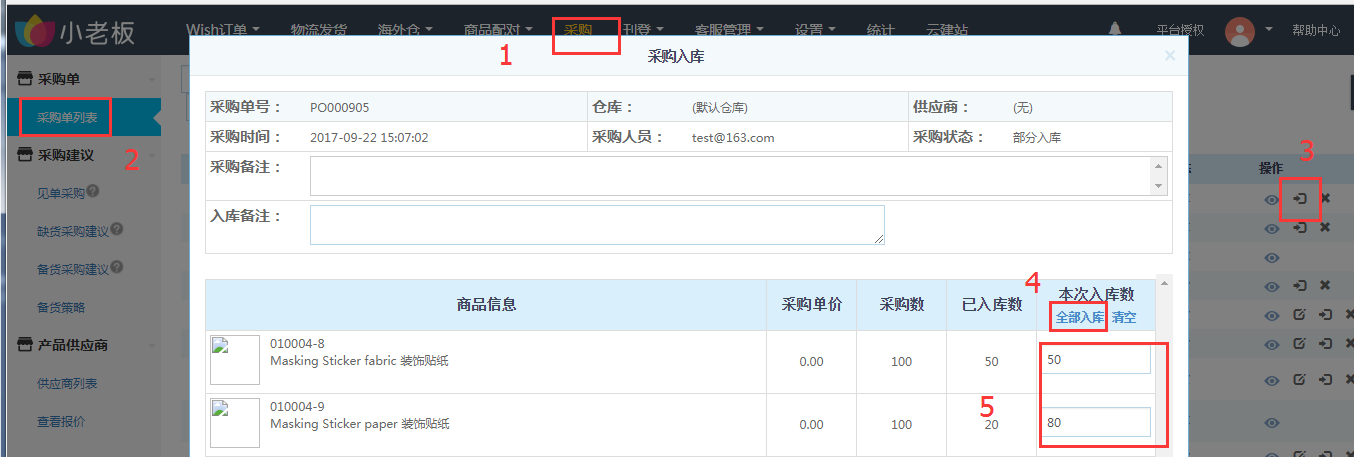
Task: Click the 本次入库数 field showing 80
Action: [x=1095, y=422]
